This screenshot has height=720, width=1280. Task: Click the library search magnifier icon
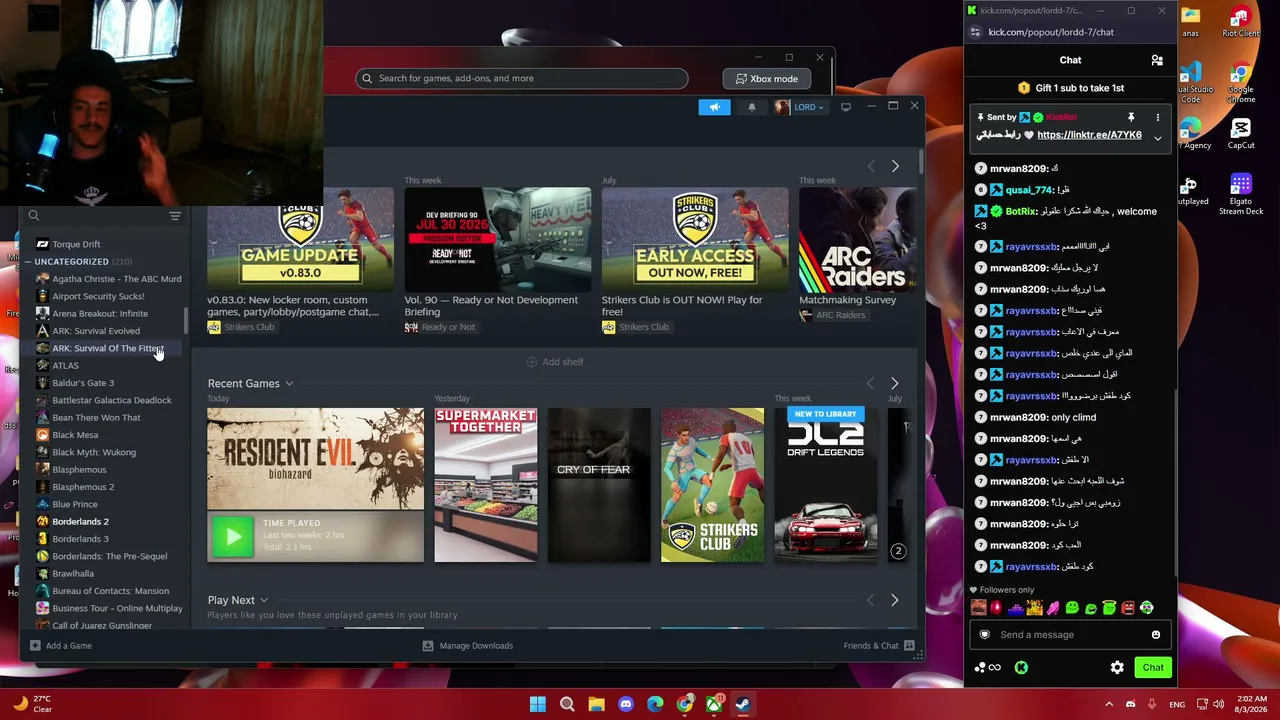(34, 216)
